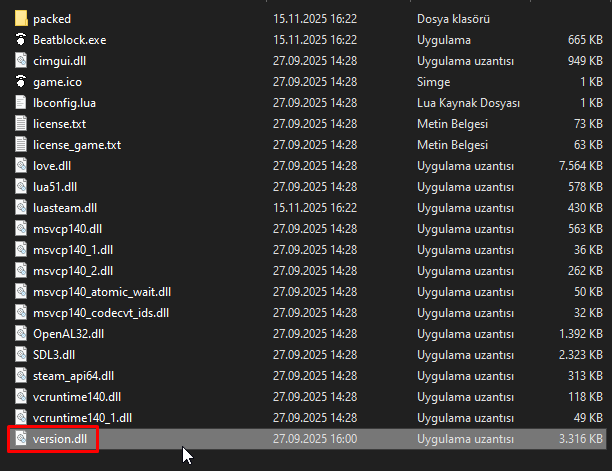The width and height of the screenshot is (612, 471).
Task: Click the msvcp140_atomic_wait.dll file icon
Action: 21,291
